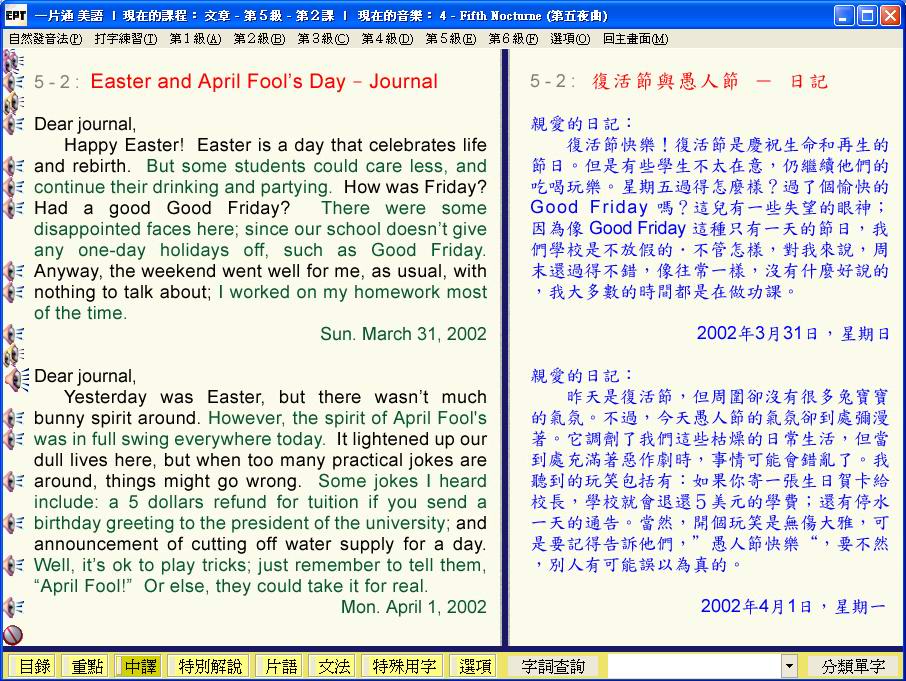This screenshot has width=906, height=681.
Task: Play audio for 'Mon. April 1, 2002'
Action: [13, 607]
